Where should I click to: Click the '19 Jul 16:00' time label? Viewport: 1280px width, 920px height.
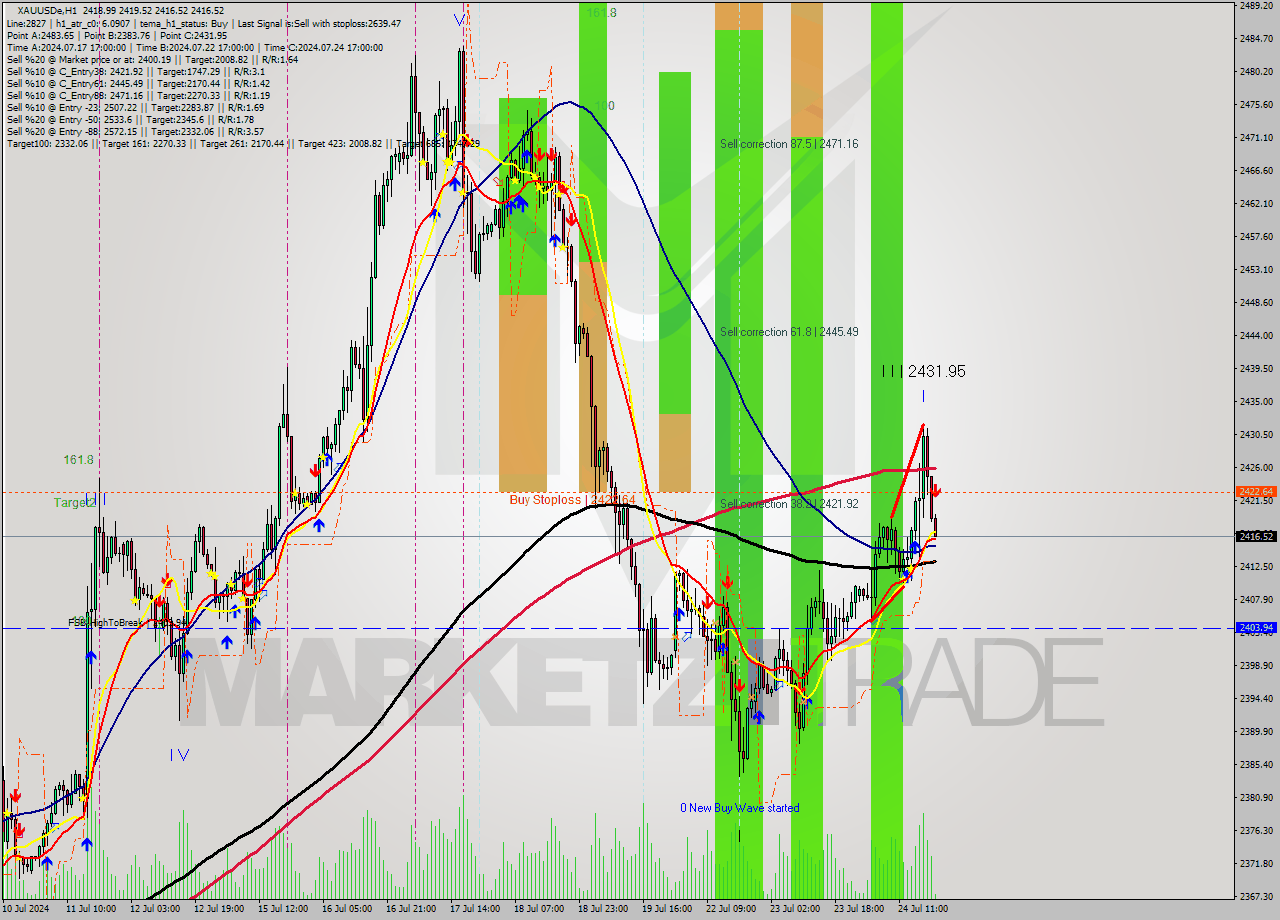pos(667,909)
